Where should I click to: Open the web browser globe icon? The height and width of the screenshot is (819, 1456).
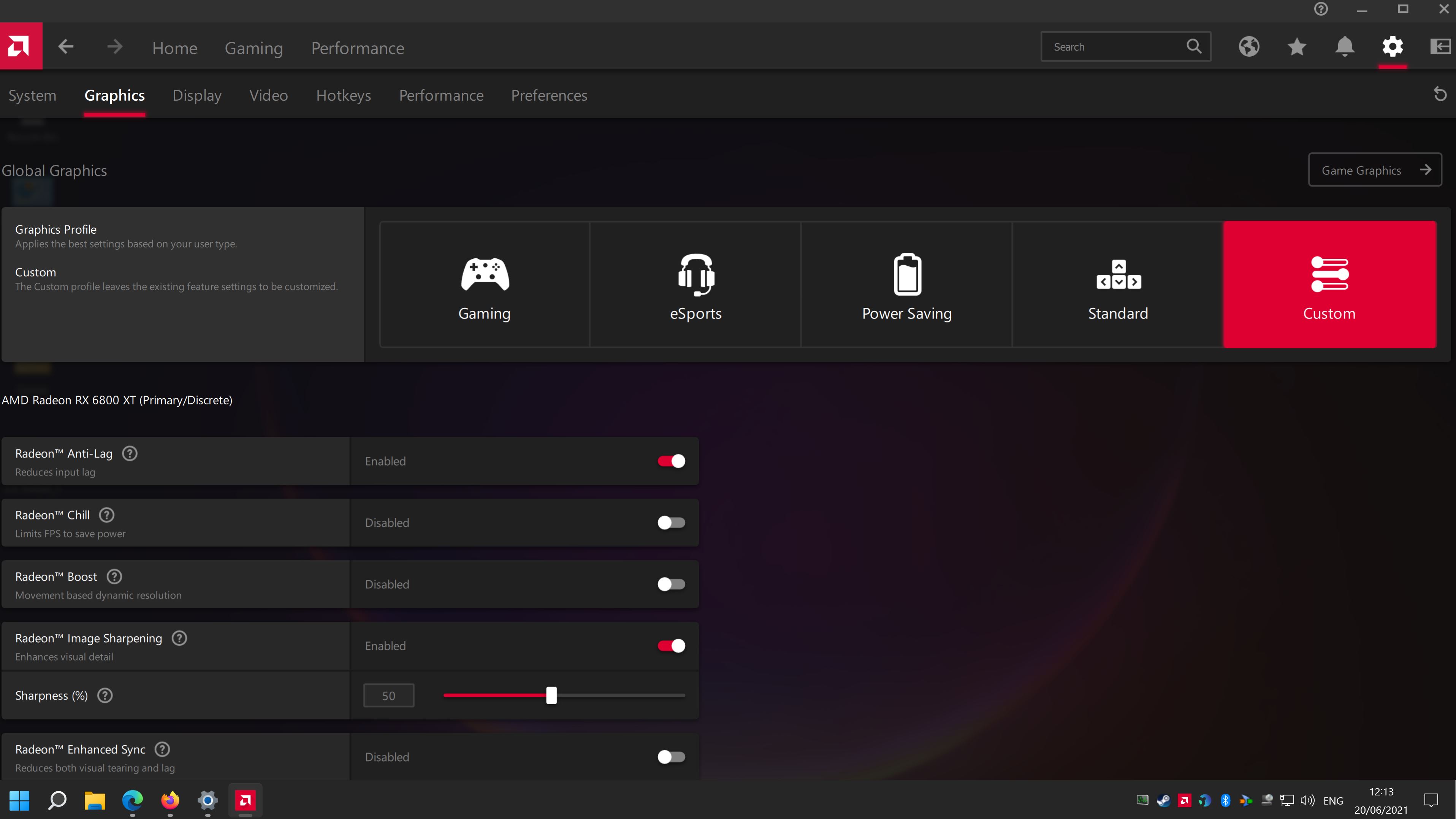coord(1248,47)
